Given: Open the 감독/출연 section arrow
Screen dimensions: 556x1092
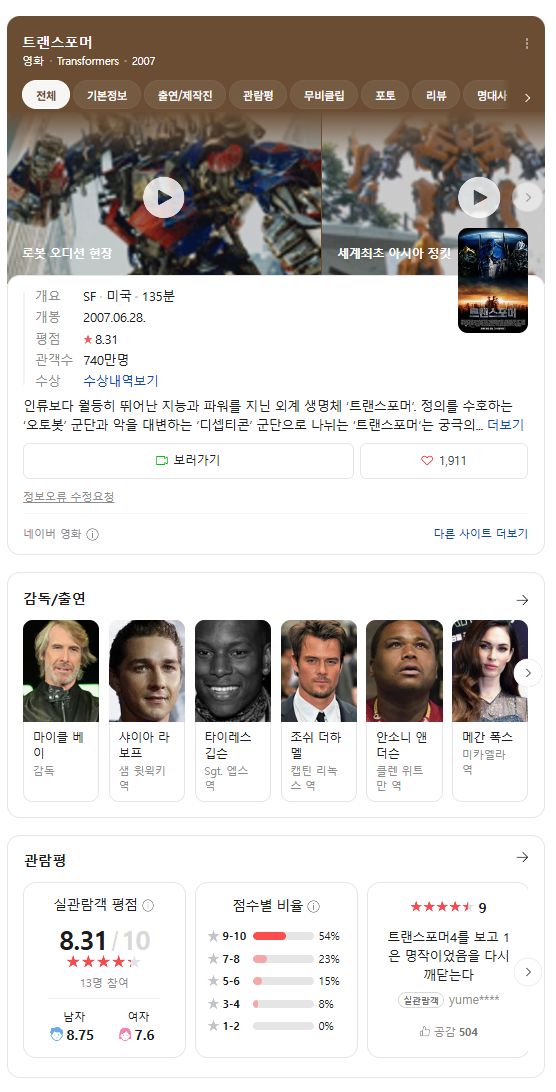Looking at the screenshot, I should 522,600.
